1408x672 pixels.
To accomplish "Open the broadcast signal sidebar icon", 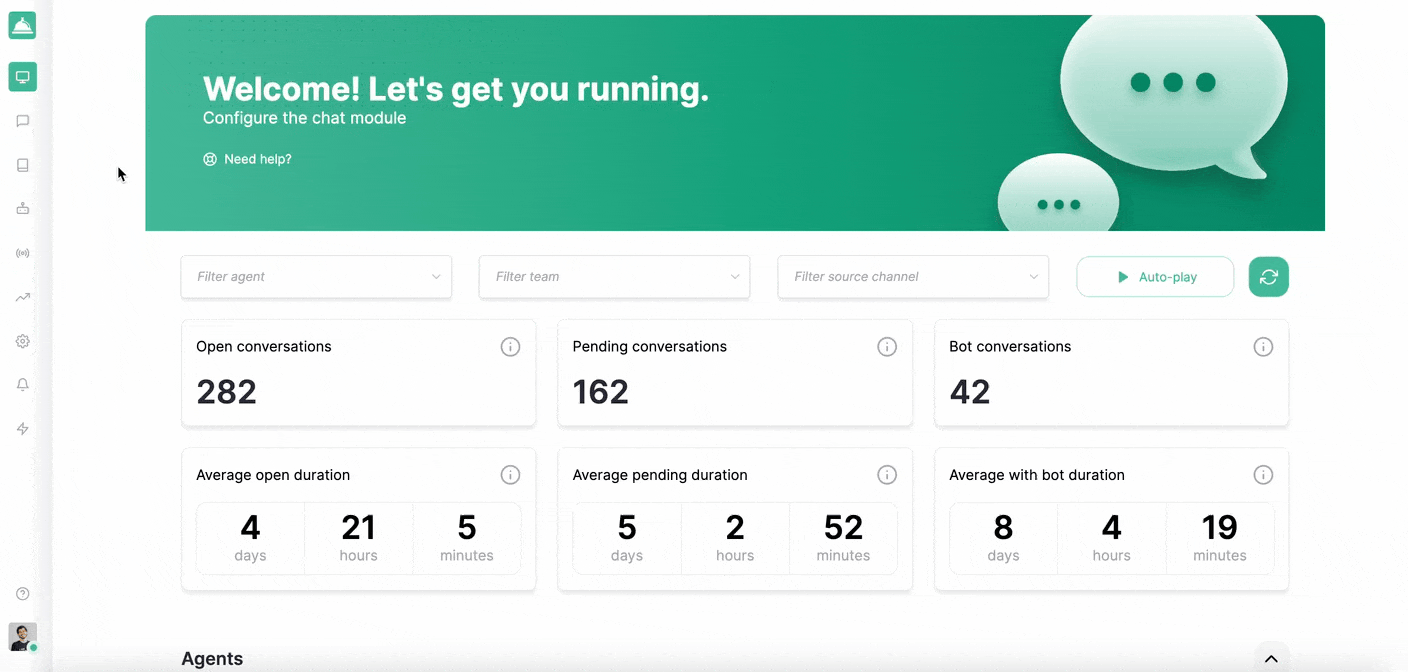I will 23,253.
